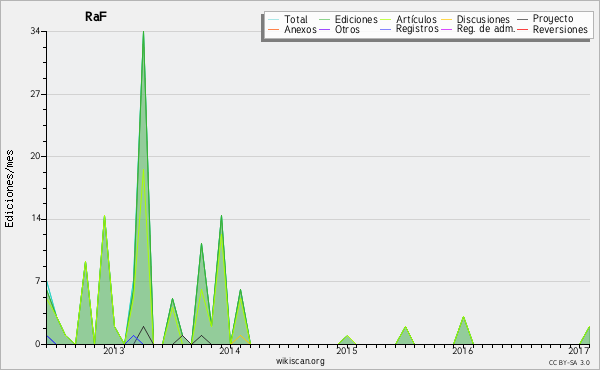Click the 'Ediciones' legend label
Image resolution: width=600 pixels, height=370 pixels.
click(x=356, y=19)
